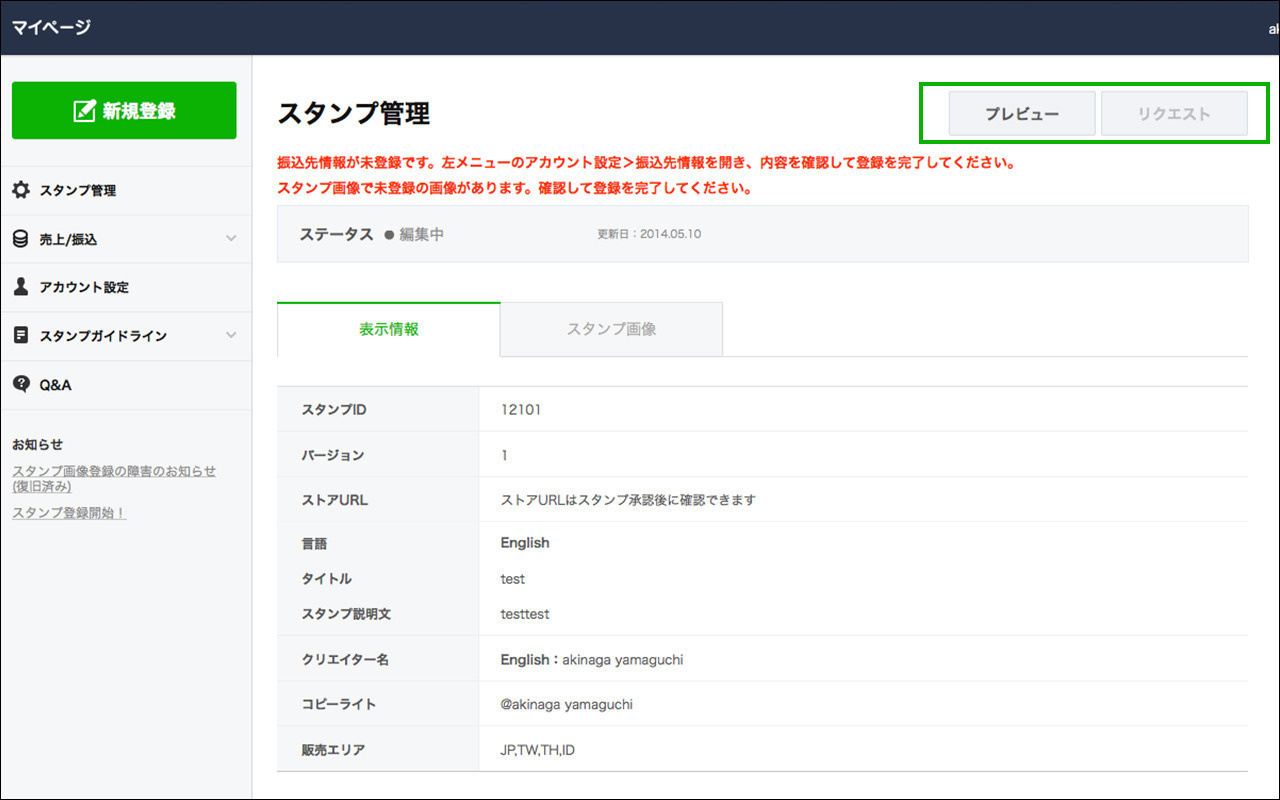Click the スタンプ管理 page heading

(354, 113)
